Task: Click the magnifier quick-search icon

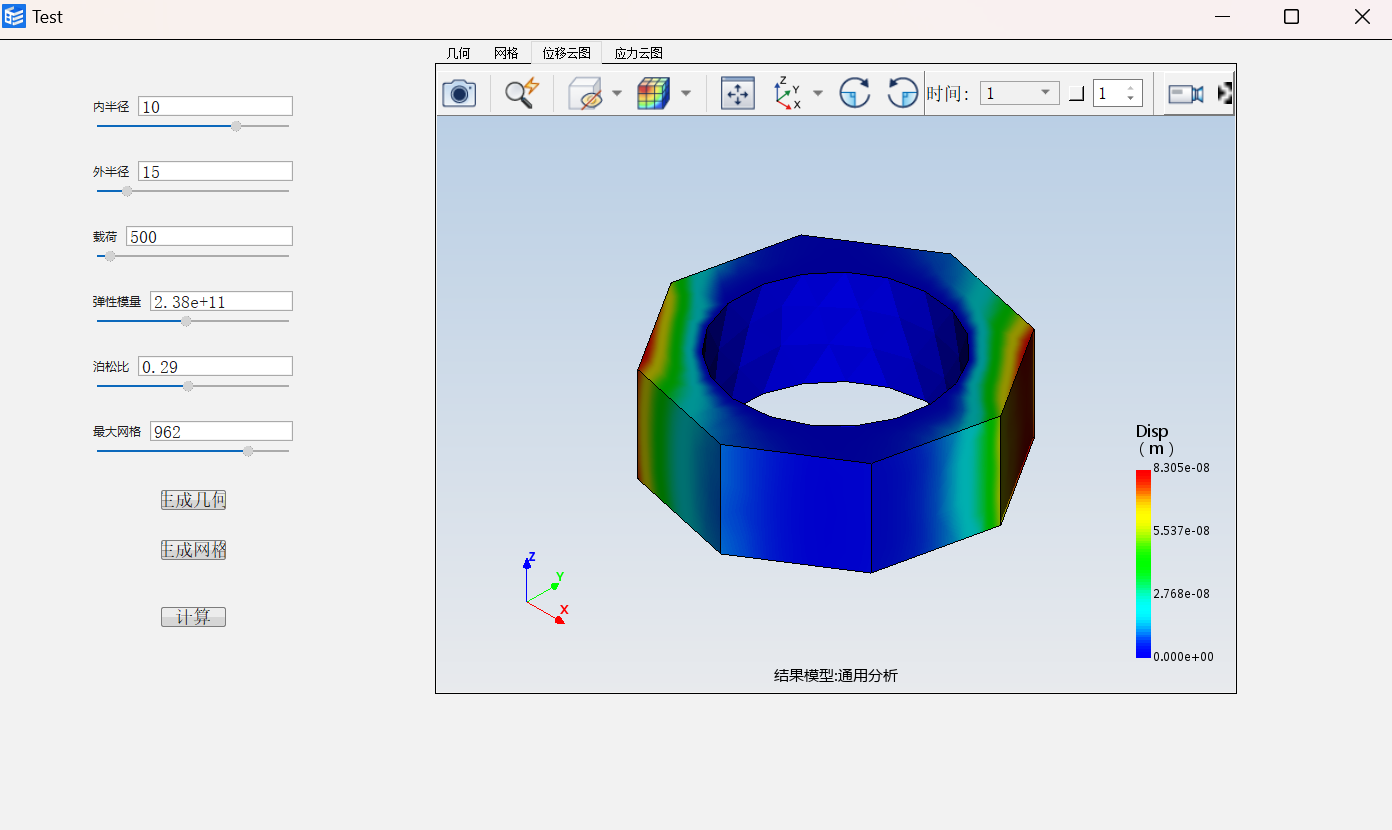Action: pyautogui.click(x=521, y=93)
